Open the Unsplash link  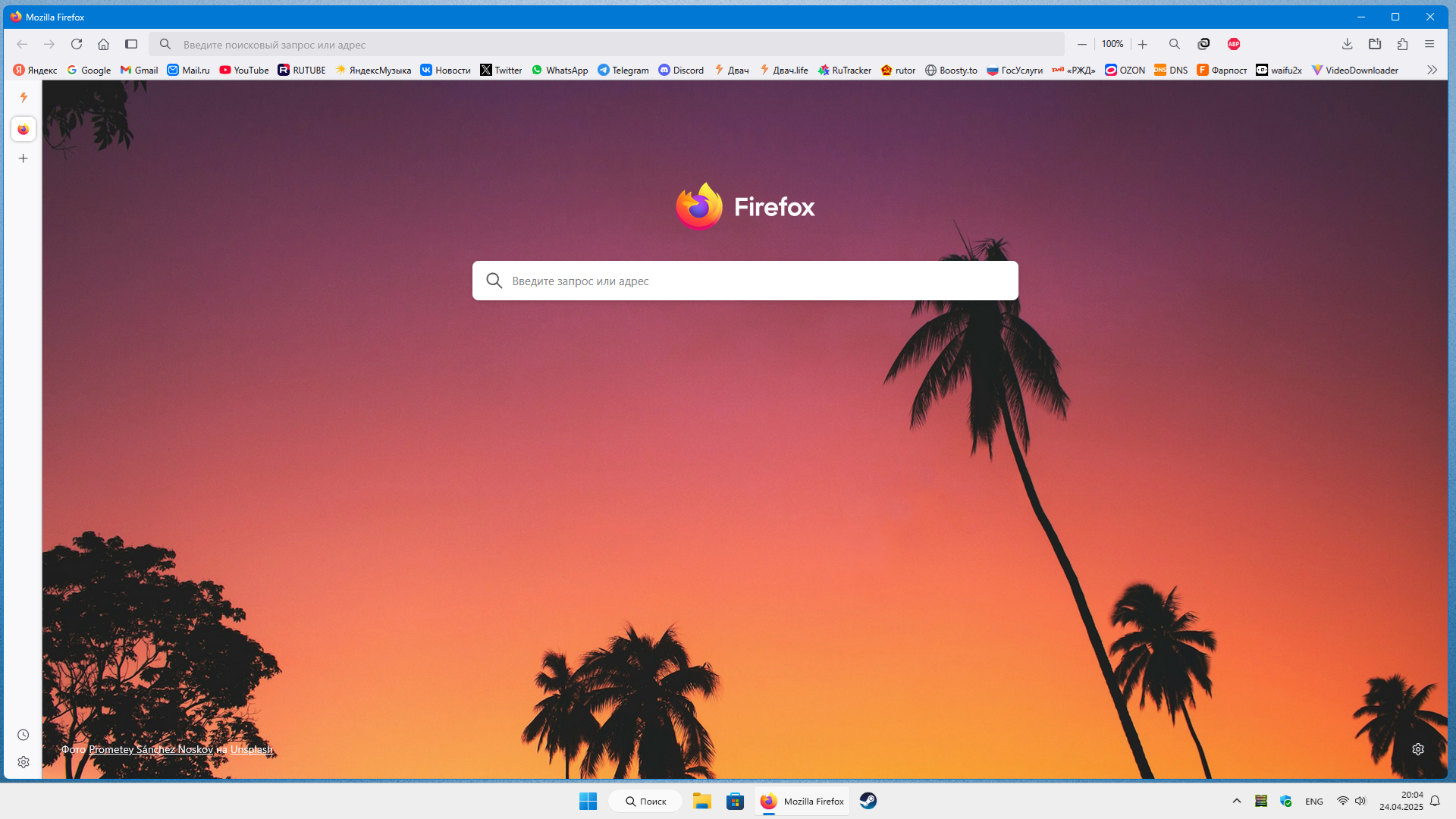(x=251, y=749)
